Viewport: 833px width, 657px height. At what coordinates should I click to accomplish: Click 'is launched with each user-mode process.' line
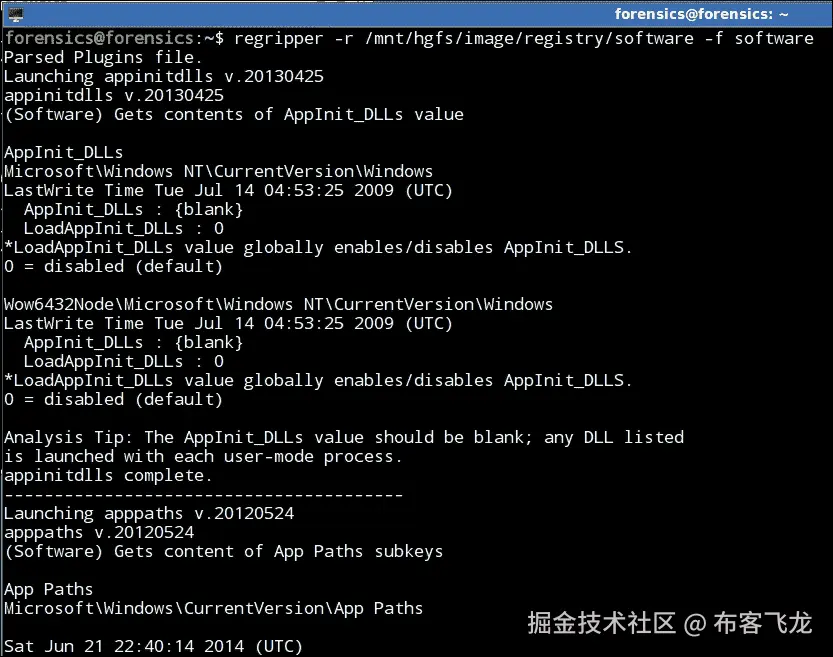pyautogui.click(x=203, y=456)
